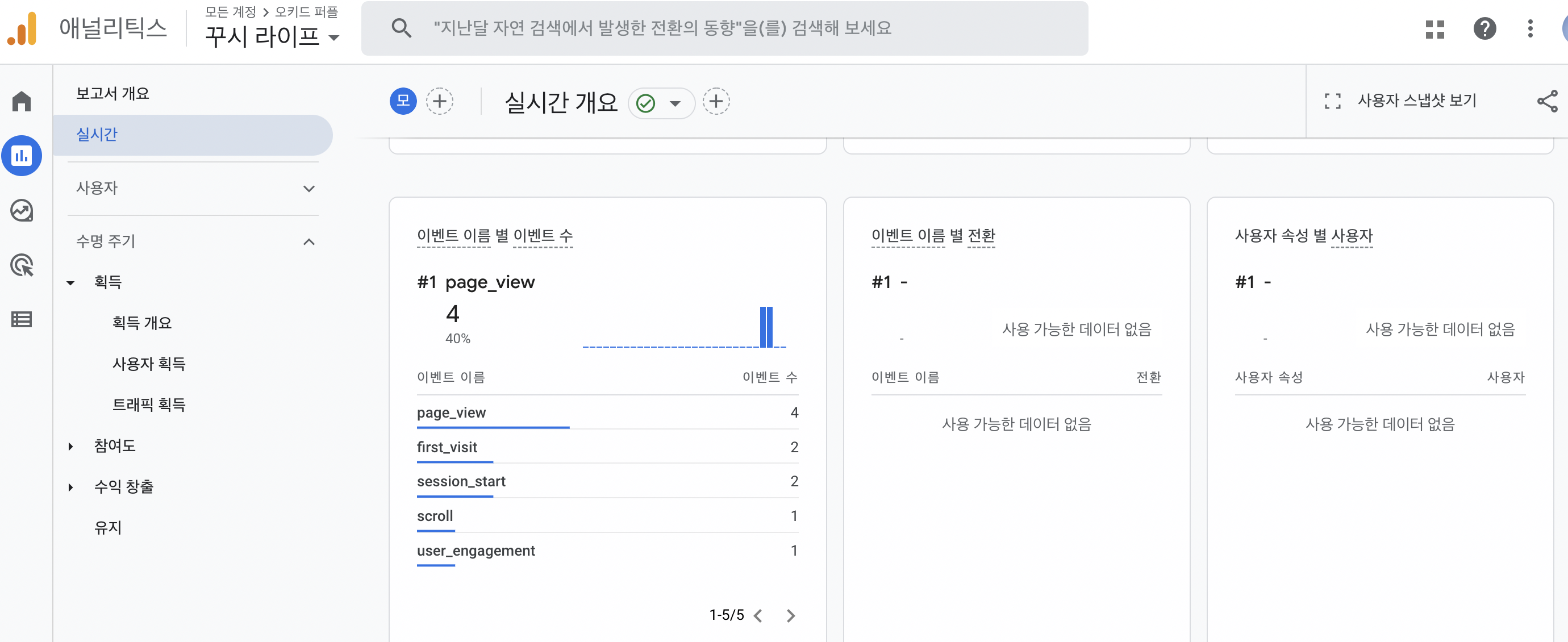Click the share report icon

[1546, 101]
